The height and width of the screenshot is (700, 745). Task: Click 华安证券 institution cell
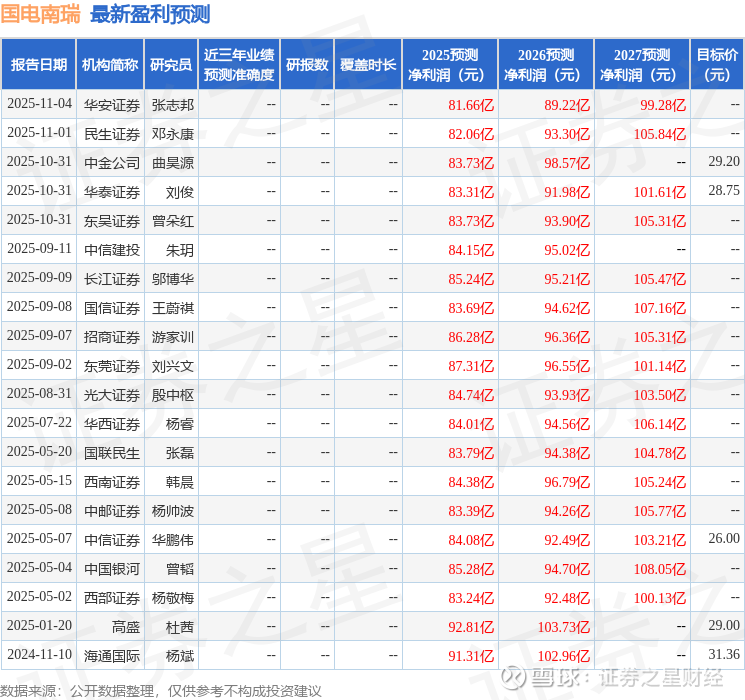point(112,105)
